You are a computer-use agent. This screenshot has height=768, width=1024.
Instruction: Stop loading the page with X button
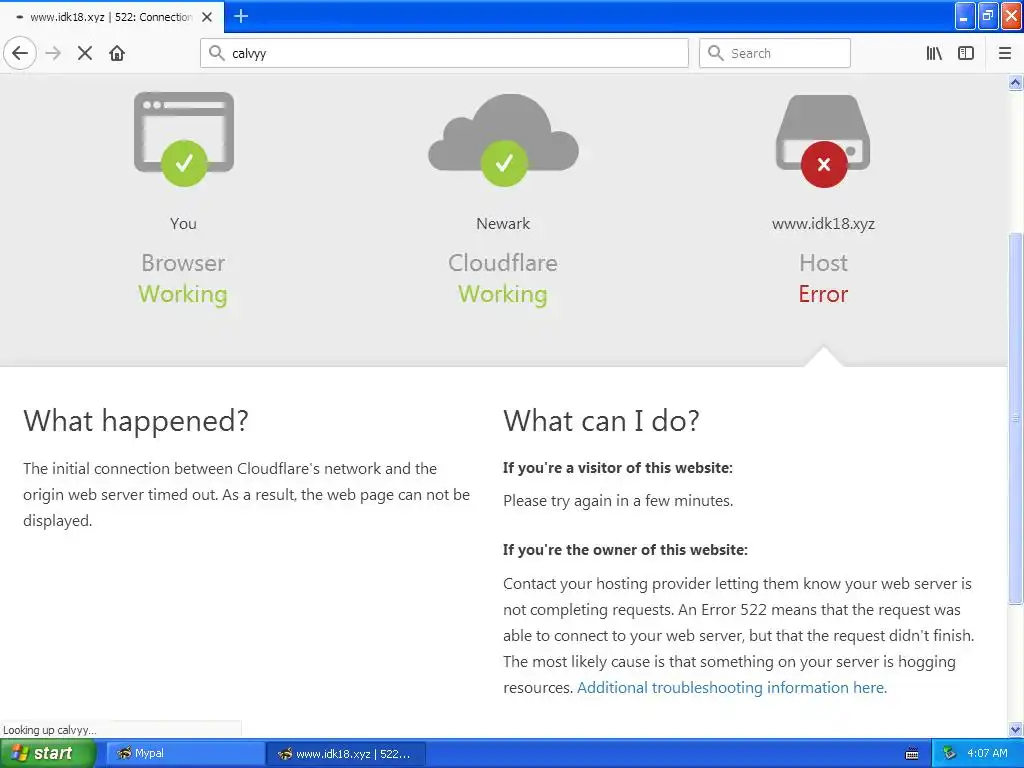pyautogui.click(x=85, y=53)
